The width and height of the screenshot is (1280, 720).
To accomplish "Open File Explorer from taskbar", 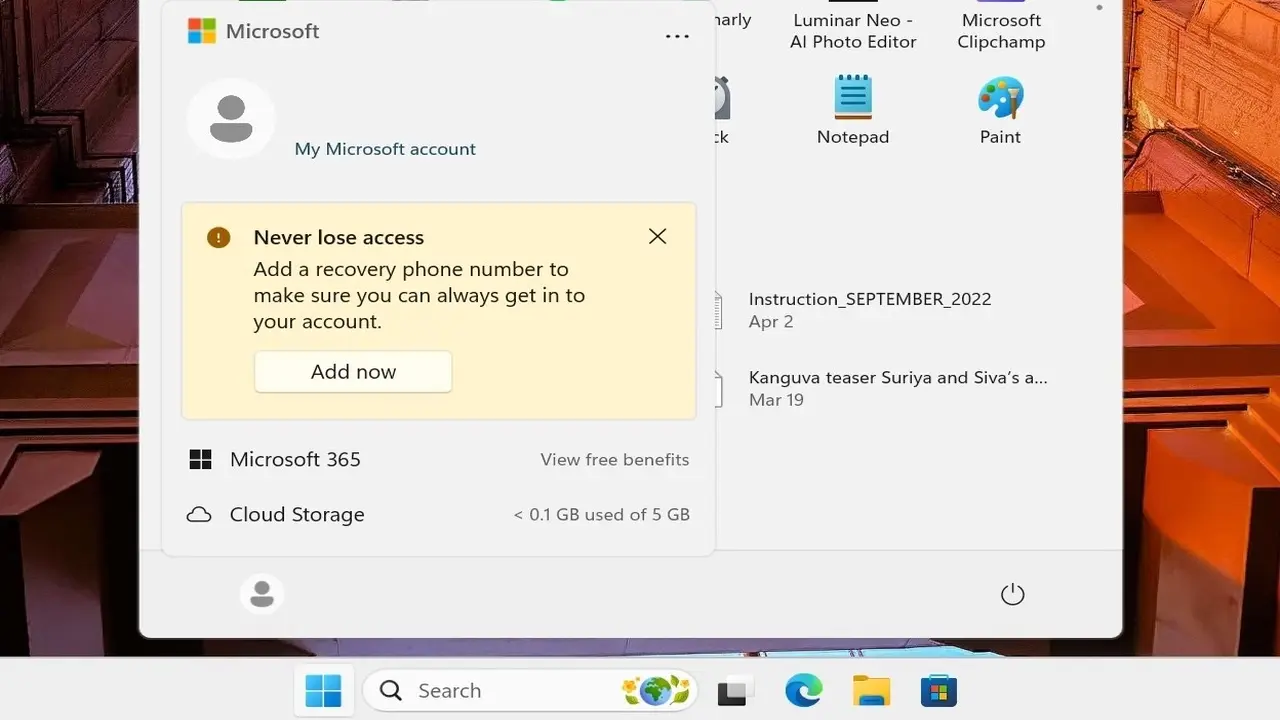I will pyautogui.click(x=871, y=690).
